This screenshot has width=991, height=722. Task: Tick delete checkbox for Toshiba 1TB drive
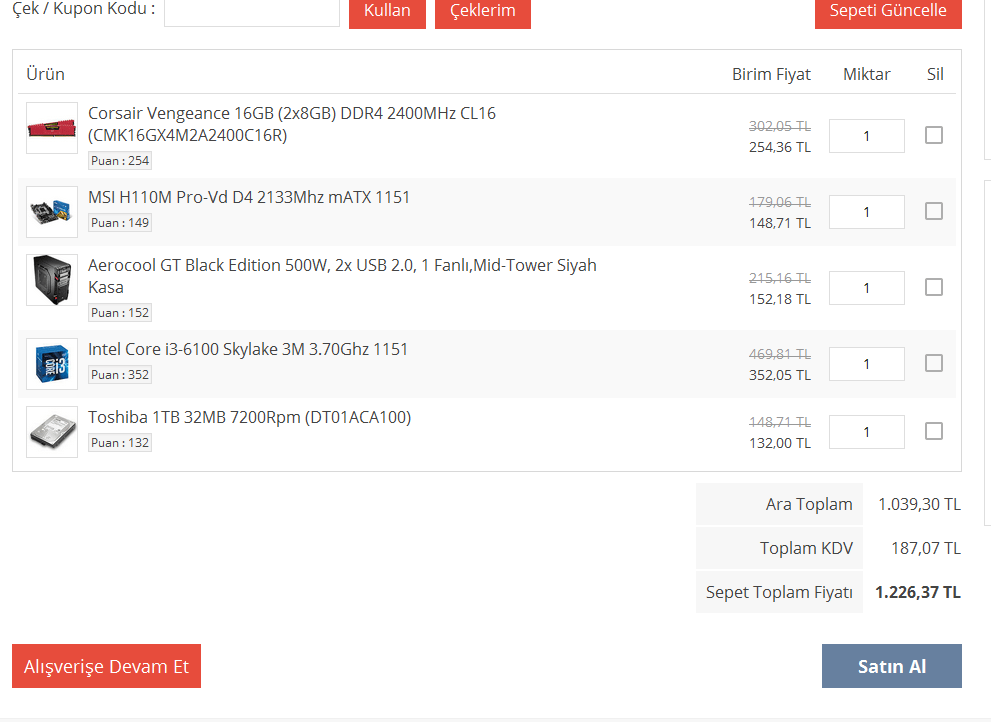pyautogui.click(x=933, y=431)
